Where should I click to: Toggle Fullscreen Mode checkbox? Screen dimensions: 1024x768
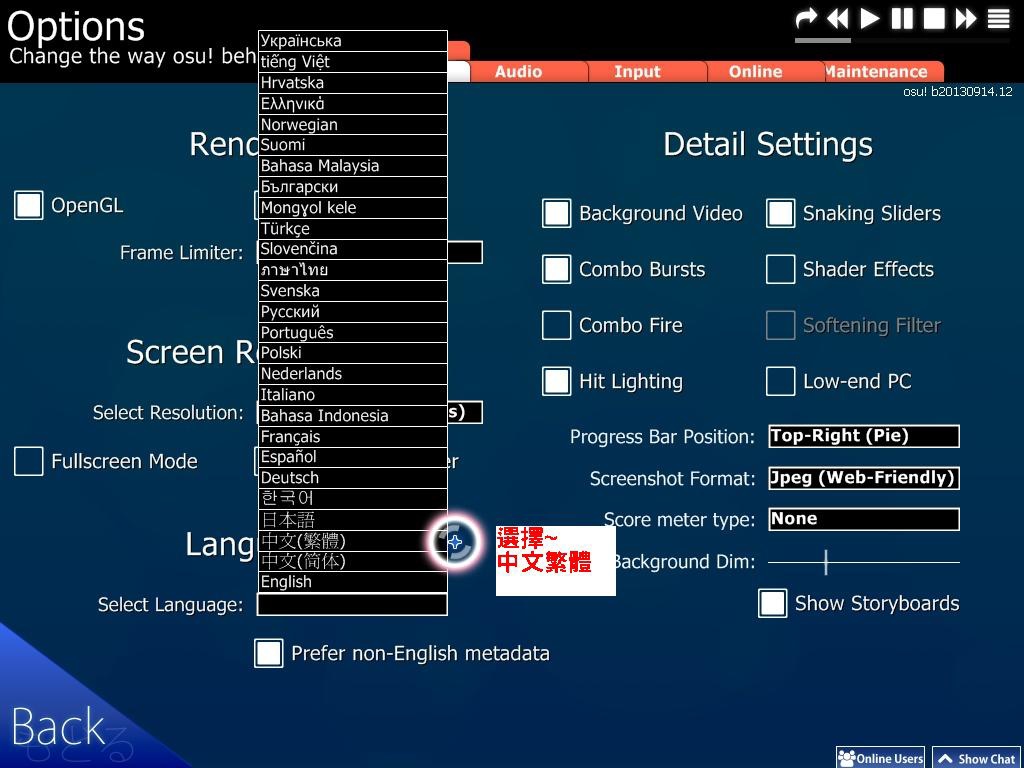[29, 461]
